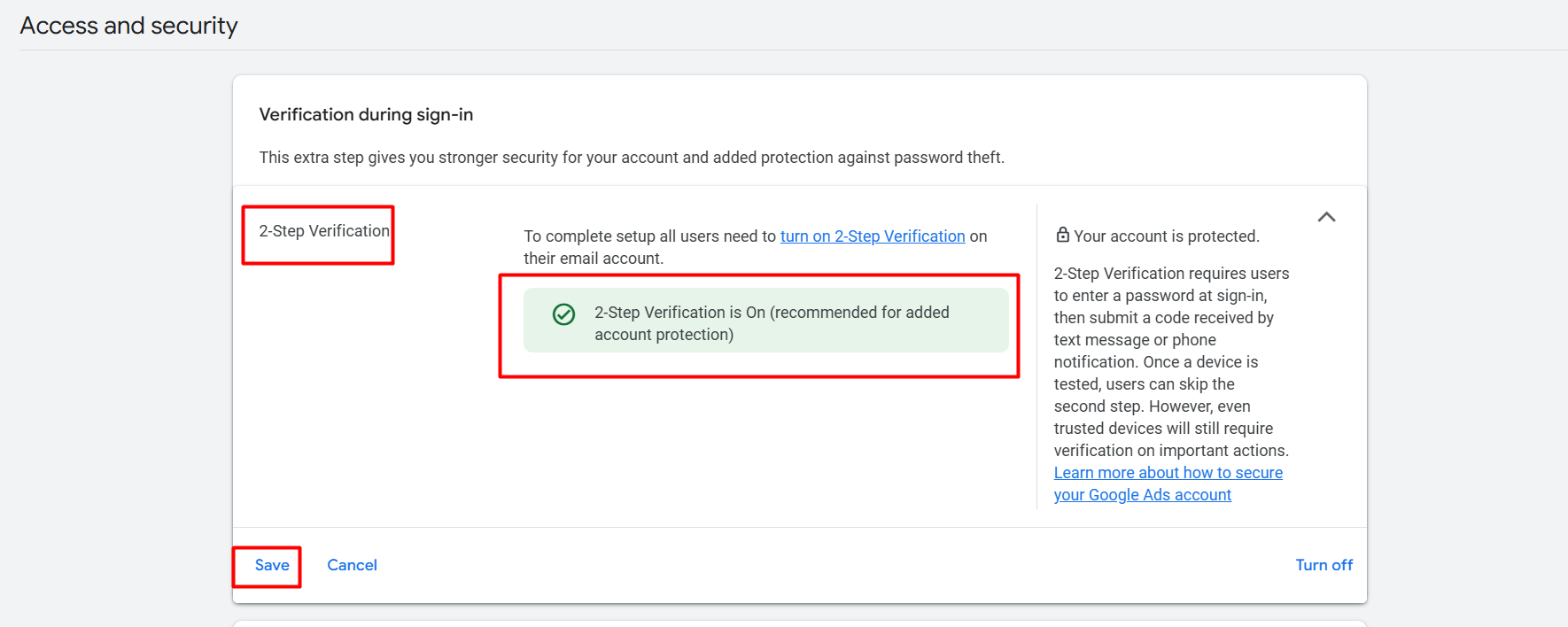Click the partially visible card below
The height and width of the screenshot is (627, 1568).
799,623
